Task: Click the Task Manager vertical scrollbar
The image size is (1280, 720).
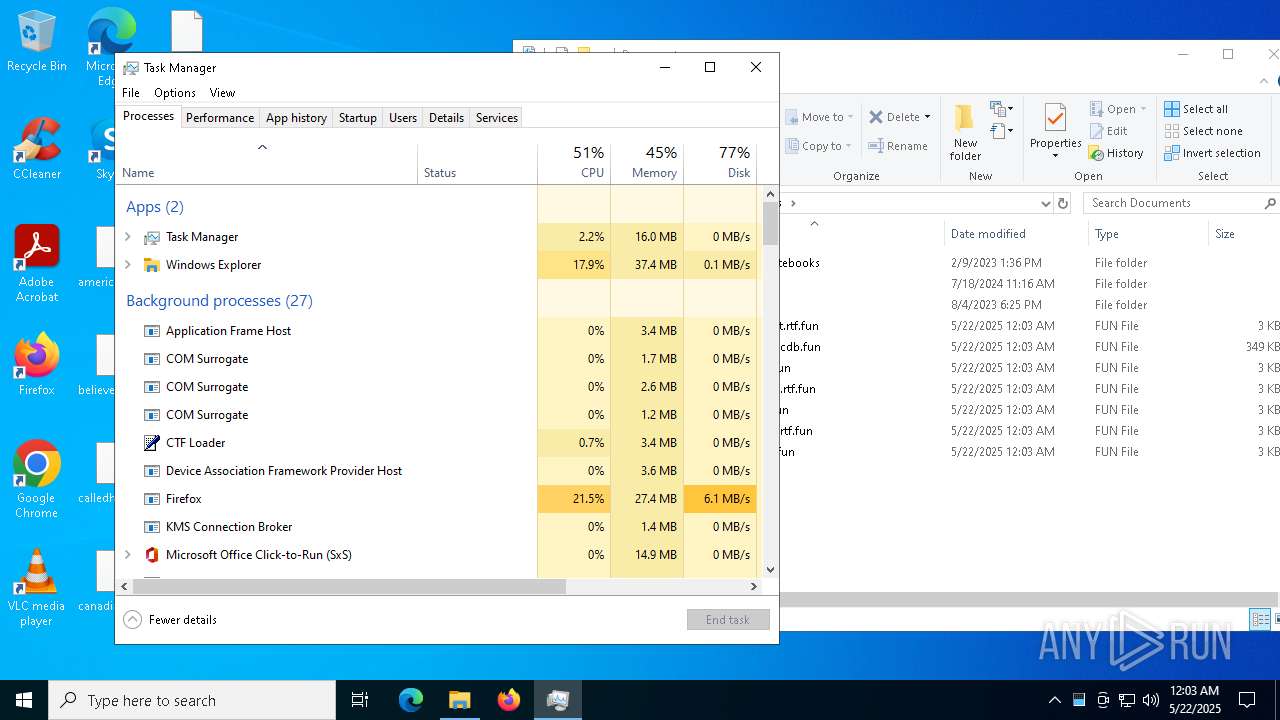Action: click(770, 224)
